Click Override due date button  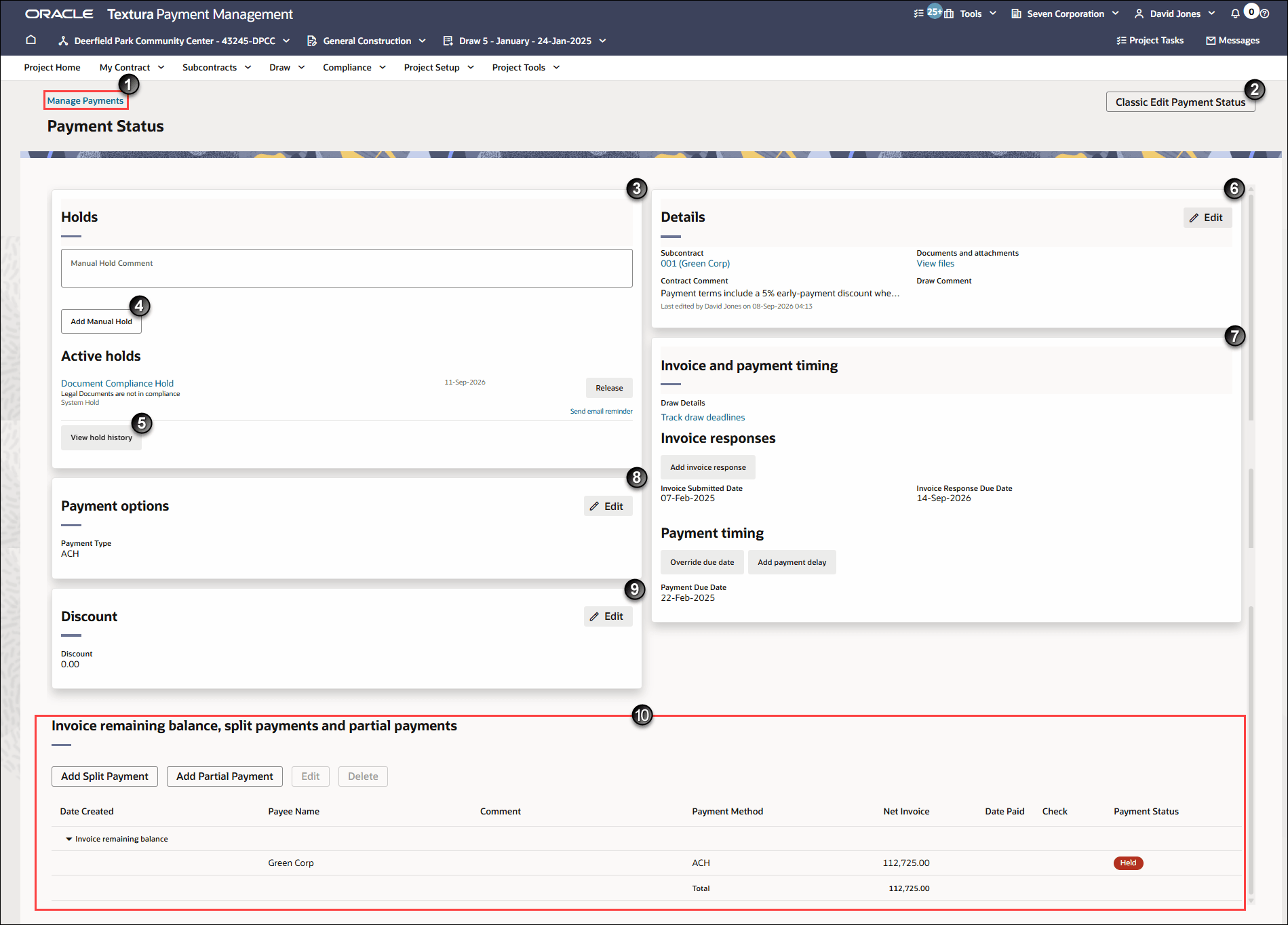[x=702, y=562]
